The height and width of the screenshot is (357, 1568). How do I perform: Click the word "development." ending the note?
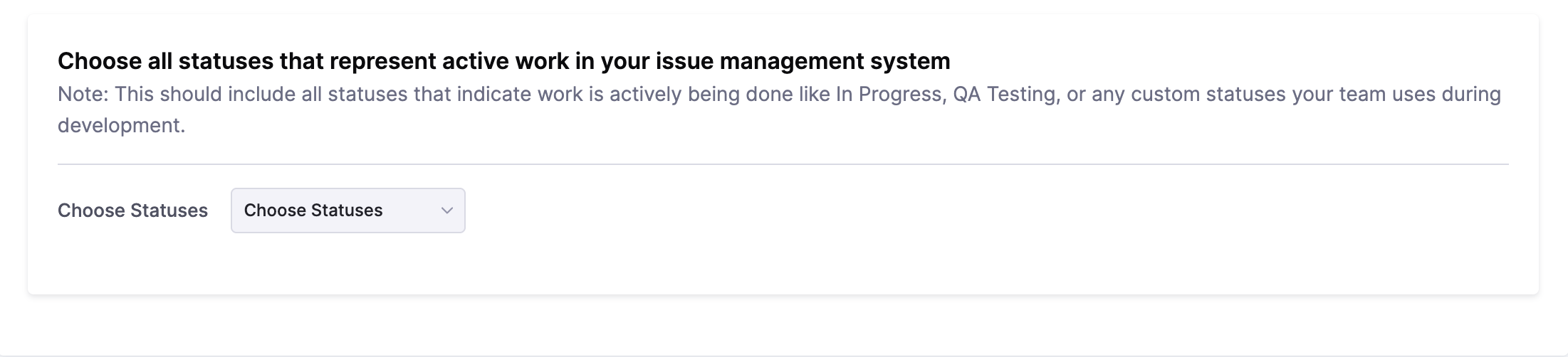click(x=121, y=126)
